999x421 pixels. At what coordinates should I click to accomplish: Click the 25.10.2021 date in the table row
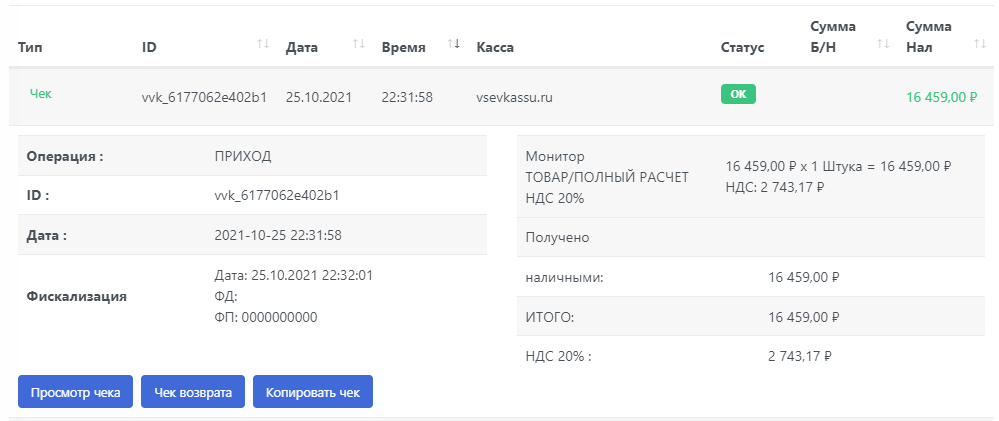point(318,97)
